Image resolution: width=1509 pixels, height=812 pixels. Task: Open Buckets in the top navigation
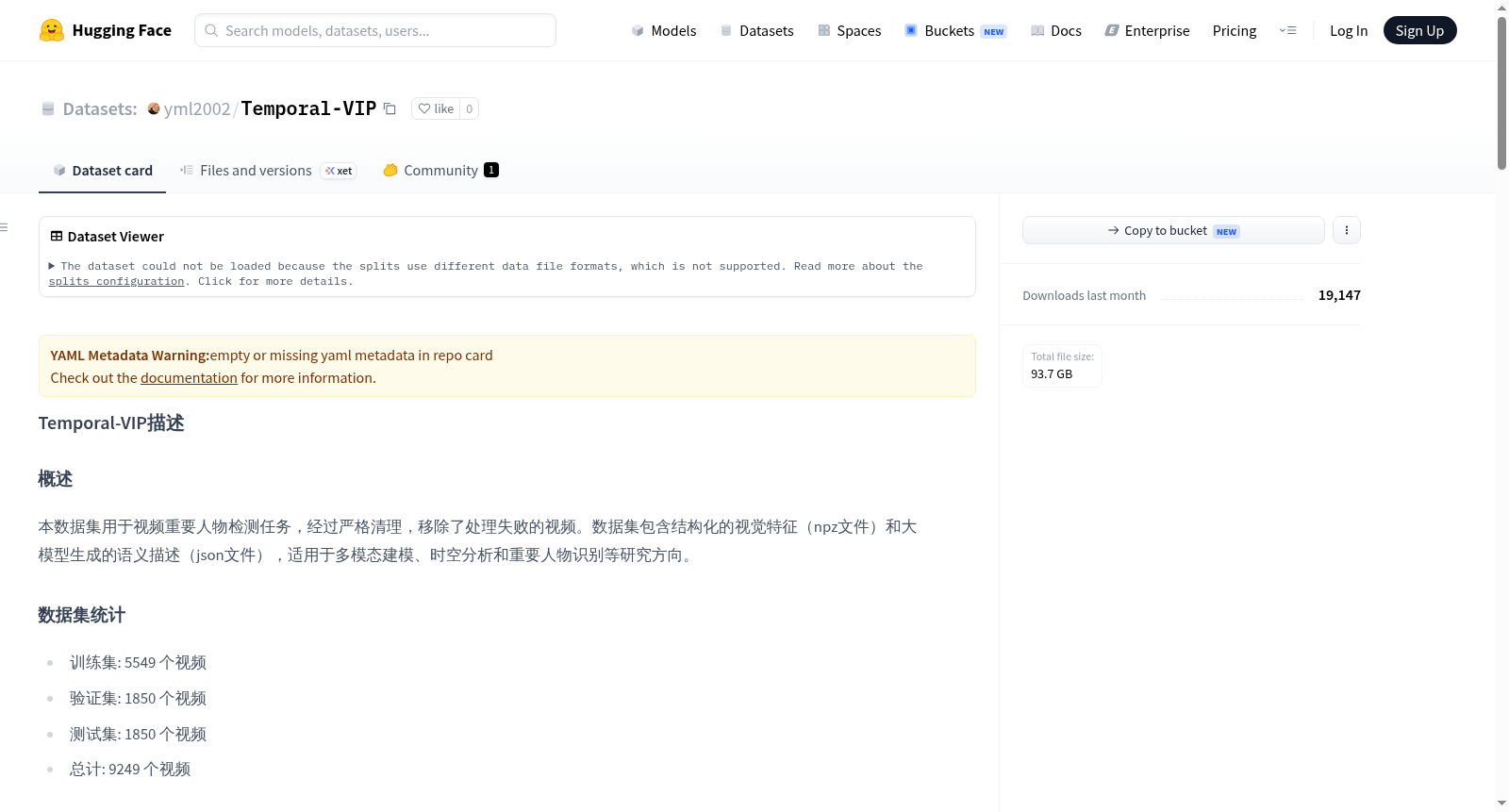[955, 30]
